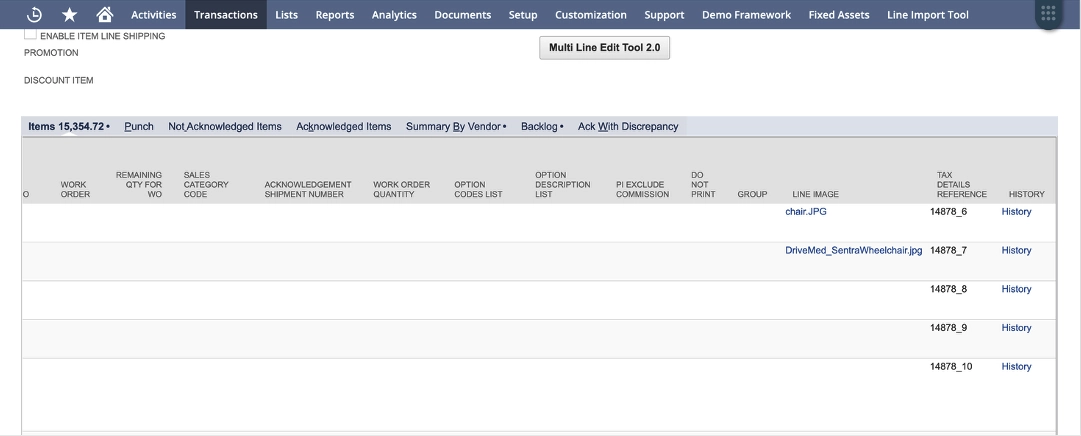Open the Customization menu
Screen dimensions: 1081x436
[x=591, y=14]
